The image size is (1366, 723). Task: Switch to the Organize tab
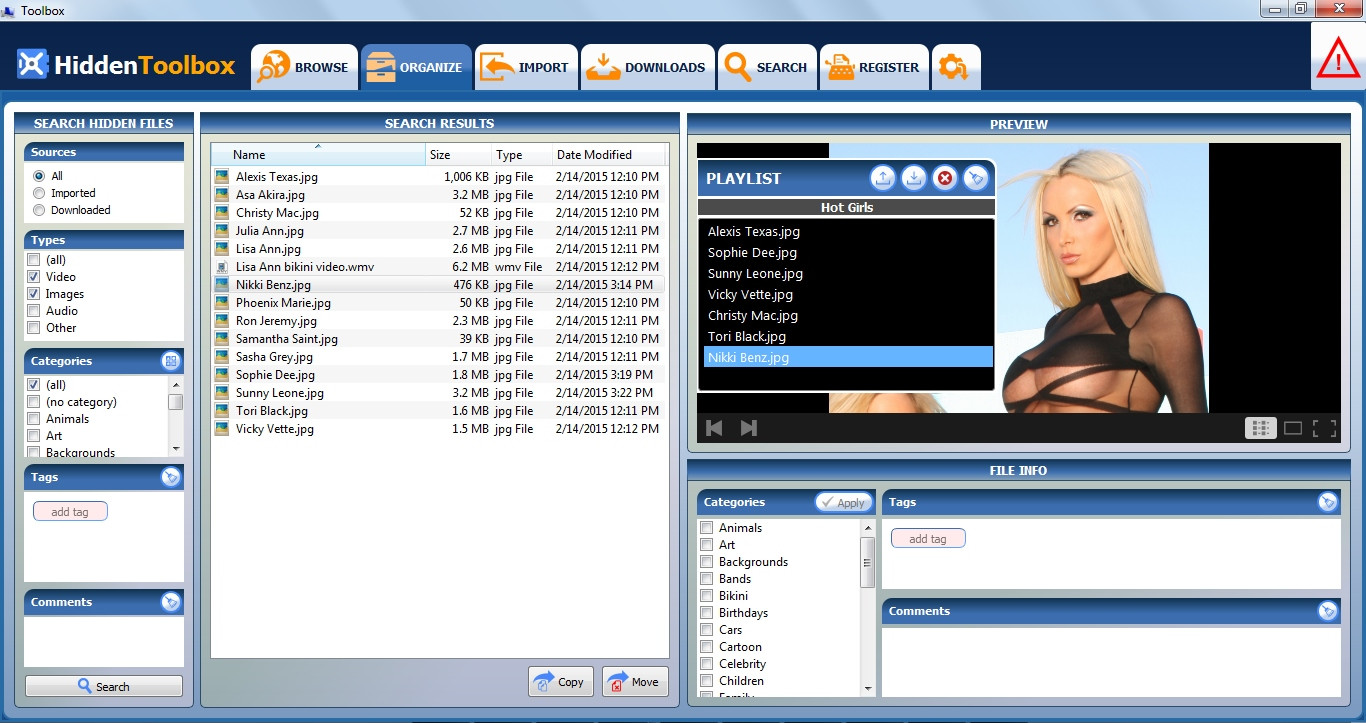click(416, 67)
